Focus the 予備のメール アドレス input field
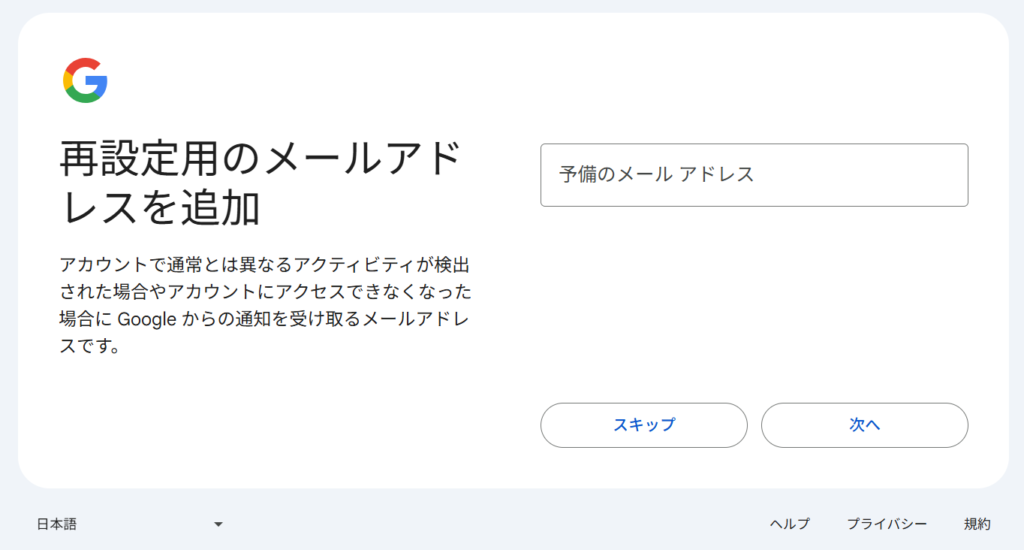The height and width of the screenshot is (550, 1024). pos(754,175)
